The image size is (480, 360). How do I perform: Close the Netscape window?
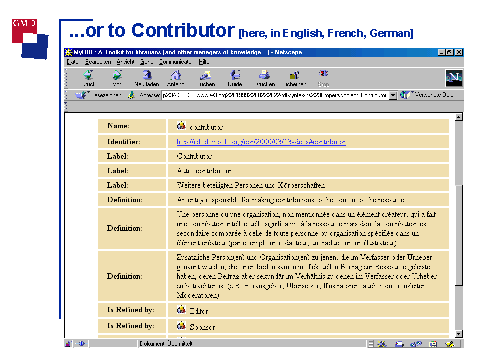459,52
